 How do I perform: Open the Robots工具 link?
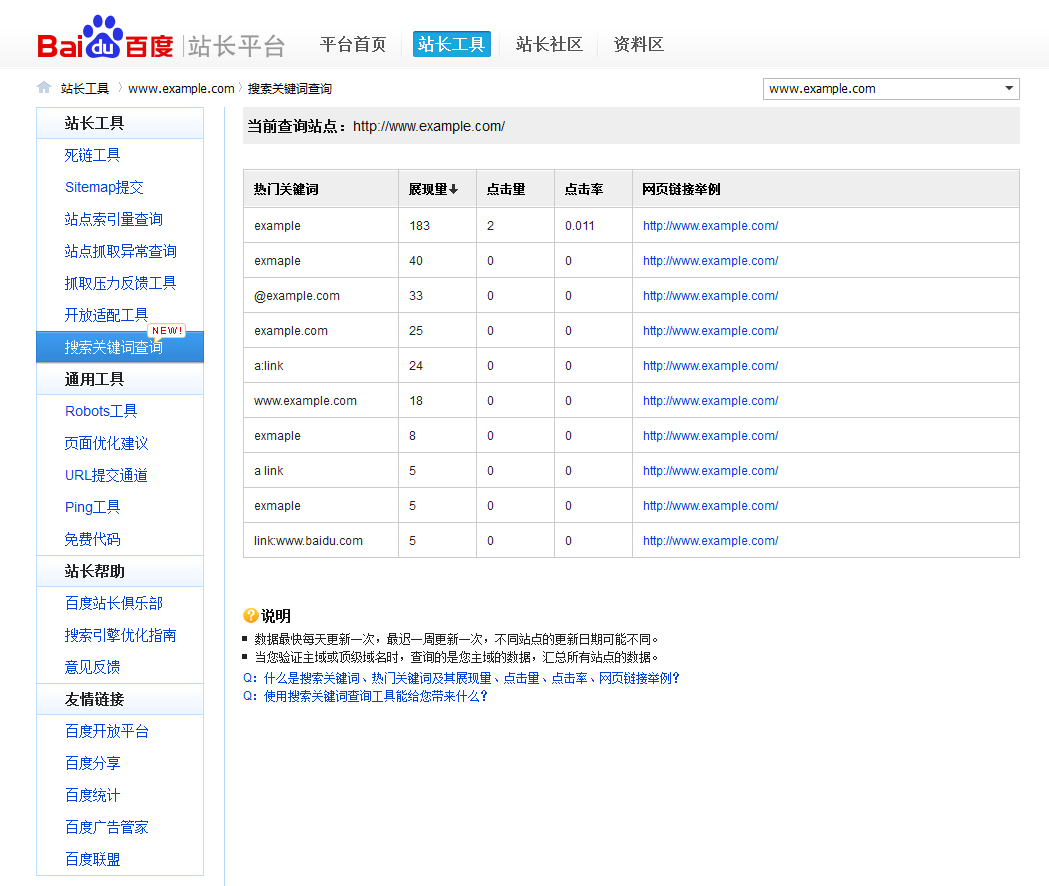[101, 411]
